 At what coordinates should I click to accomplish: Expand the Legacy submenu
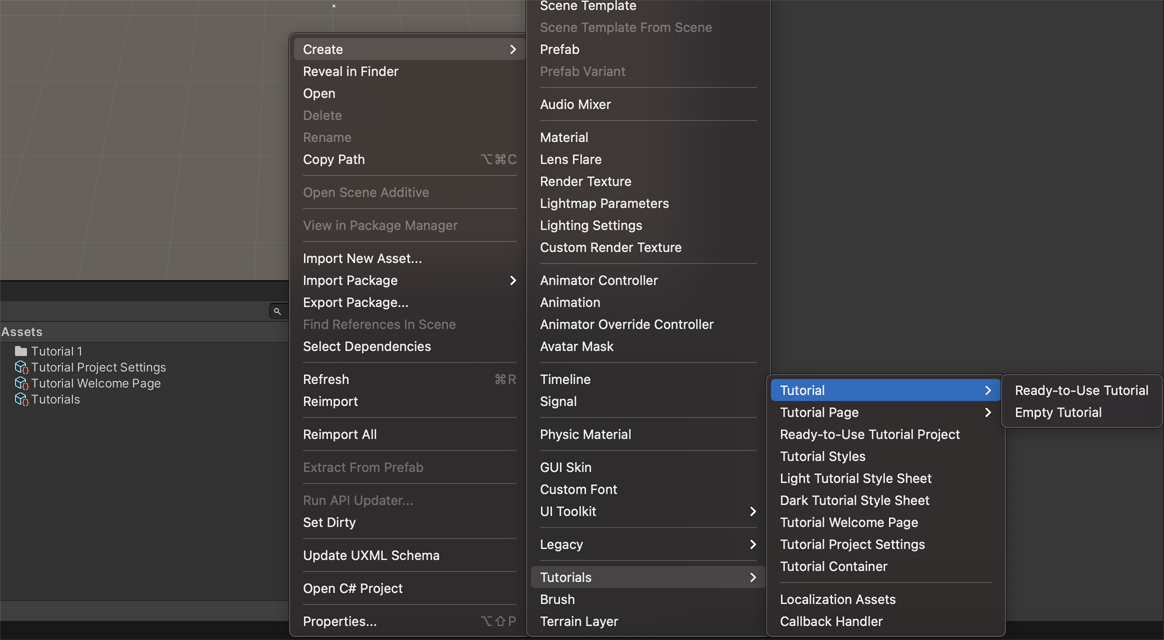coord(647,544)
